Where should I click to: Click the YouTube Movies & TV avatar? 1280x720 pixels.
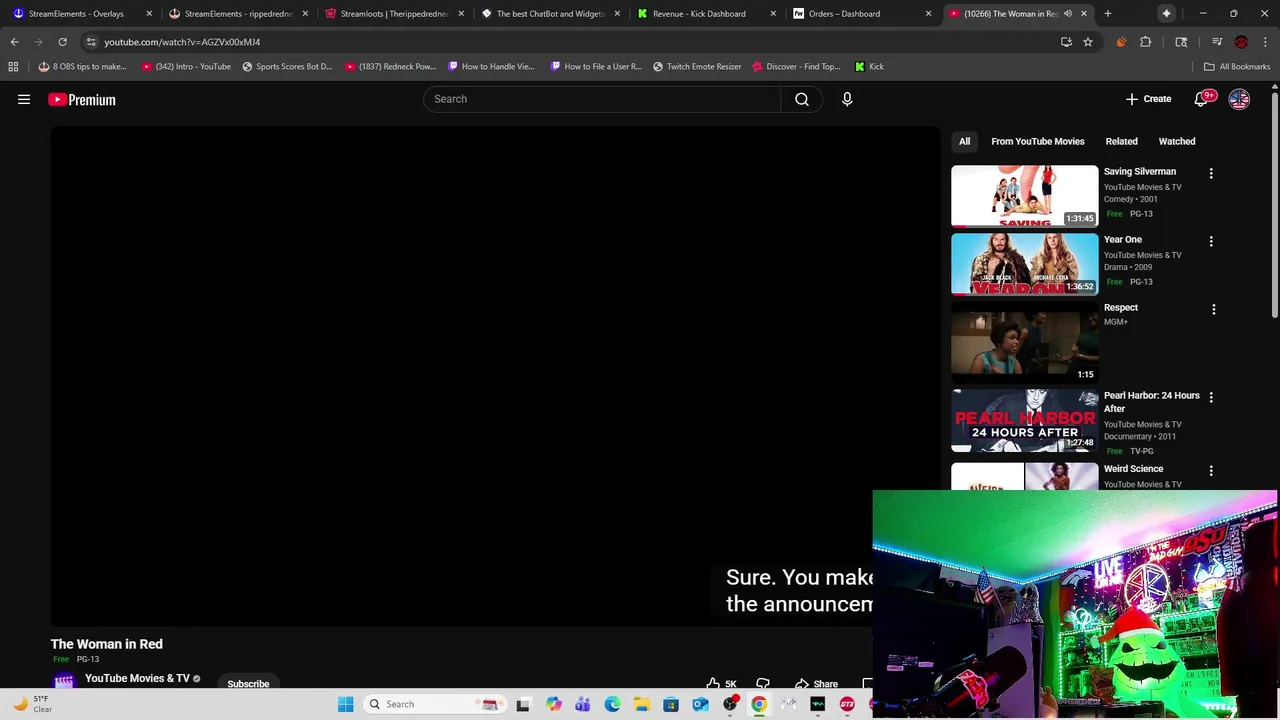click(64, 682)
